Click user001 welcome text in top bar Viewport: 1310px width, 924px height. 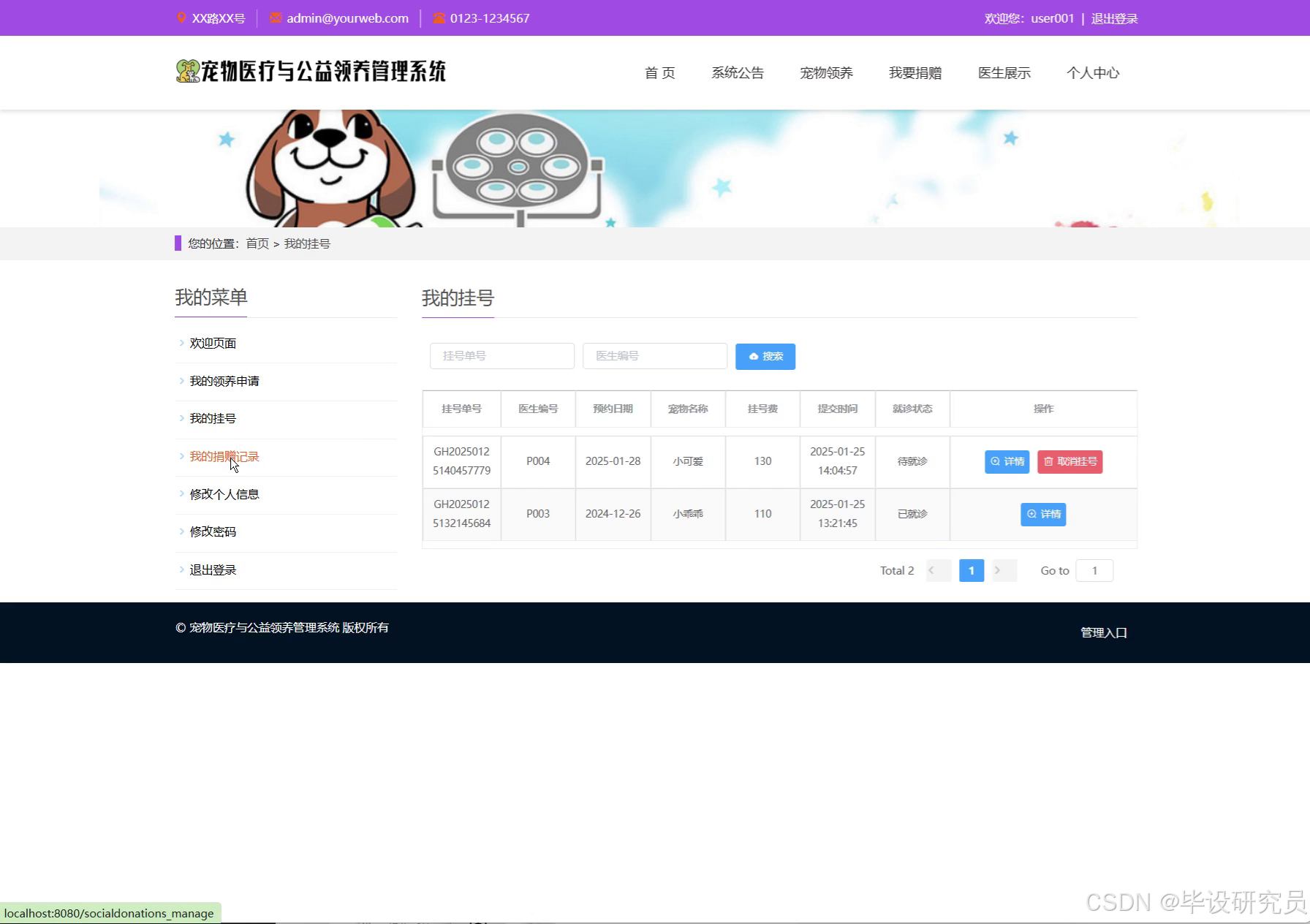(x=1053, y=18)
